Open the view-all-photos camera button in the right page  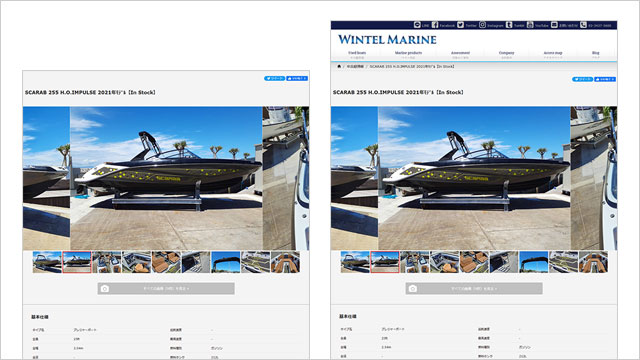474,289
